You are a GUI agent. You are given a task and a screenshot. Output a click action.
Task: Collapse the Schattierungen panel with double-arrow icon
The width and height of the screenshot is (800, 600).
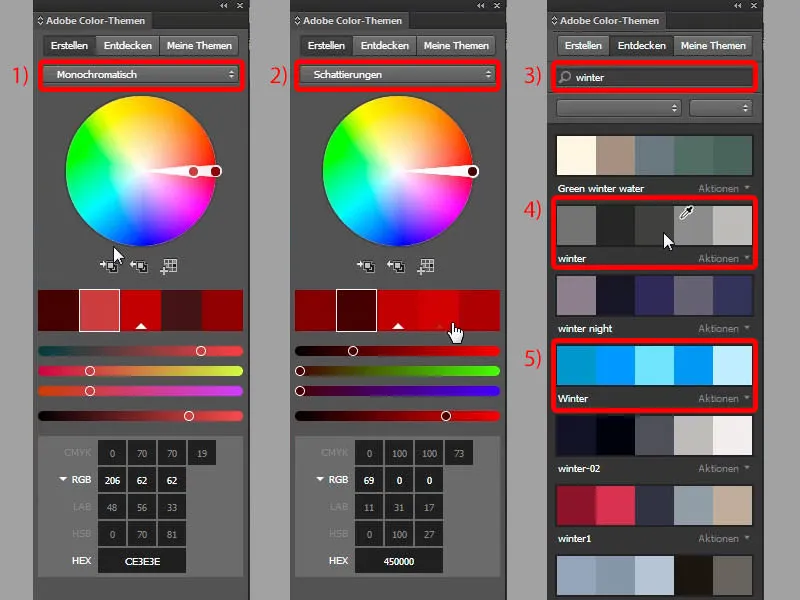click(x=481, y=6)
